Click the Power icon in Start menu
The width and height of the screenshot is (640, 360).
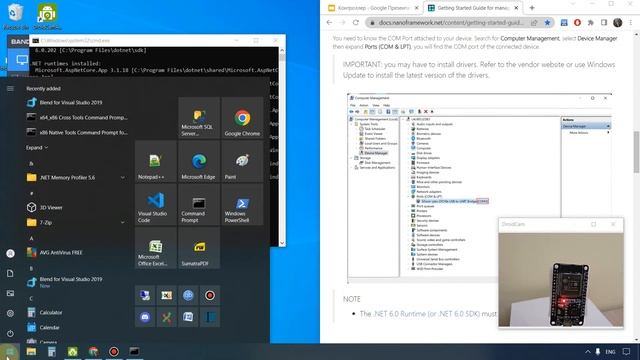(x=10, y=333)
